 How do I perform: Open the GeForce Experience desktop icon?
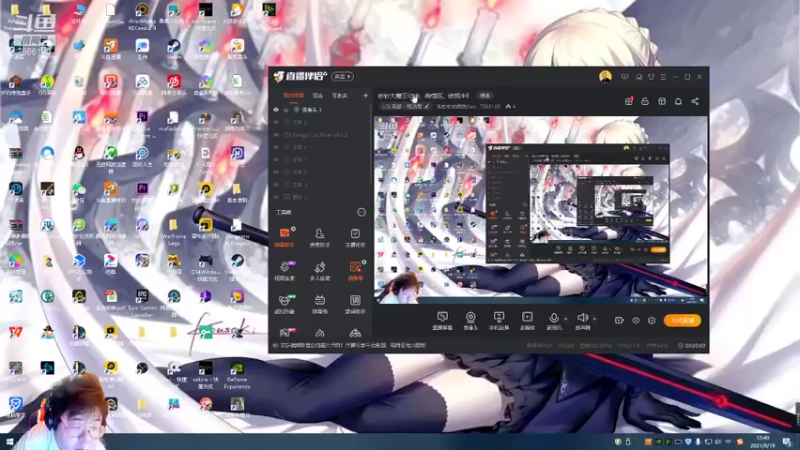pos(237,374)
